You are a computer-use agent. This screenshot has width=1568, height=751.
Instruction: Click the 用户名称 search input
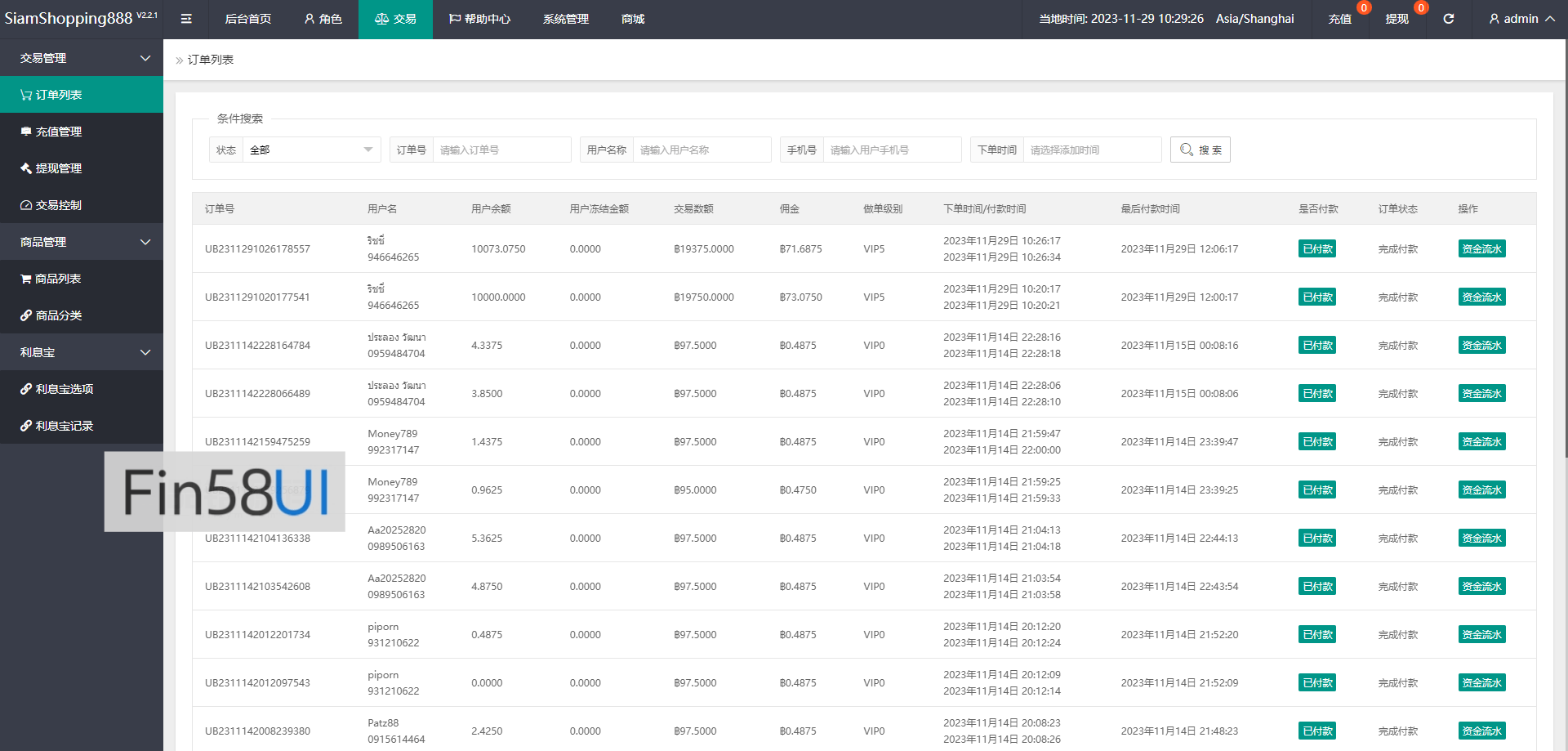(x=701, y=150)
